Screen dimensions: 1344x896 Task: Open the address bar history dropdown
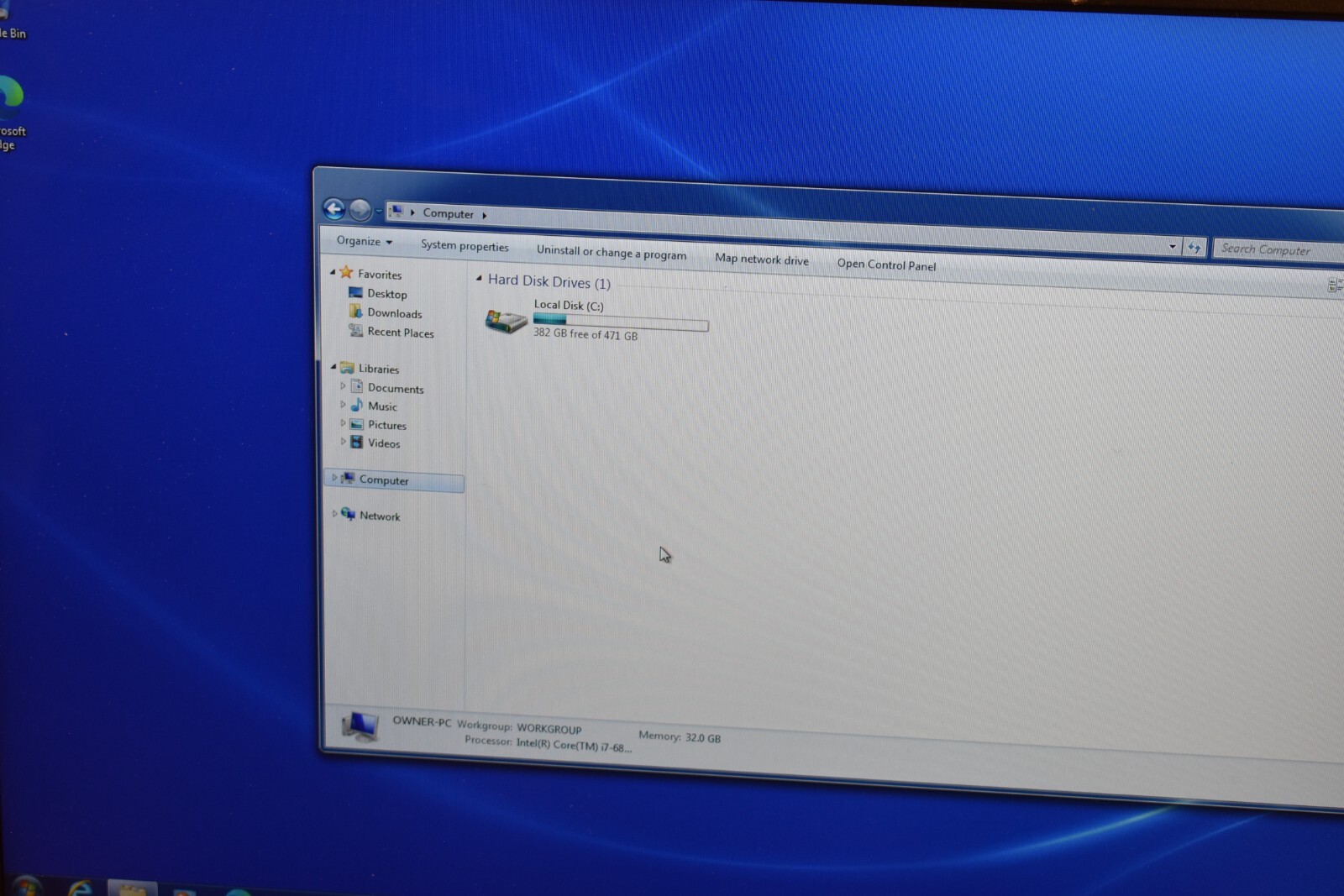coord(1173,246)
